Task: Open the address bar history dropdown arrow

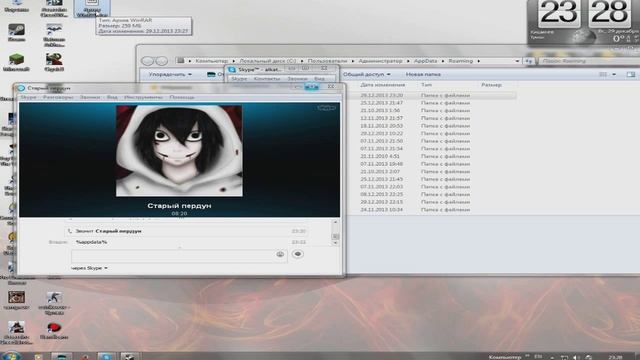Action: (x=517, y=61)
